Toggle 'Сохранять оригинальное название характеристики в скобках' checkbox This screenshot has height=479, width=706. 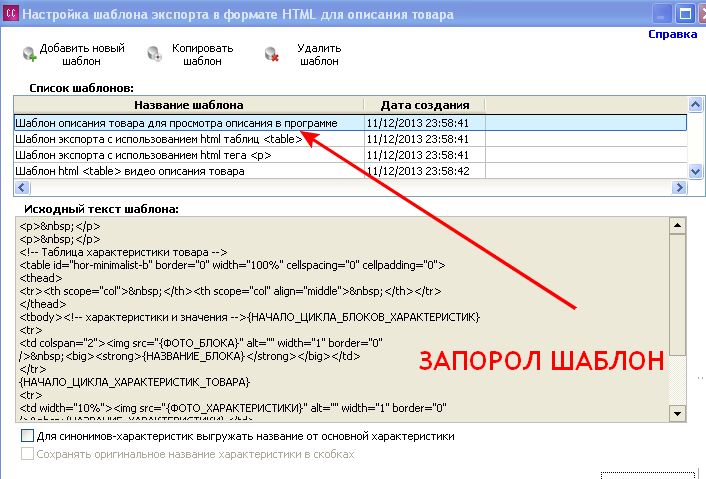tap(27, 454)
